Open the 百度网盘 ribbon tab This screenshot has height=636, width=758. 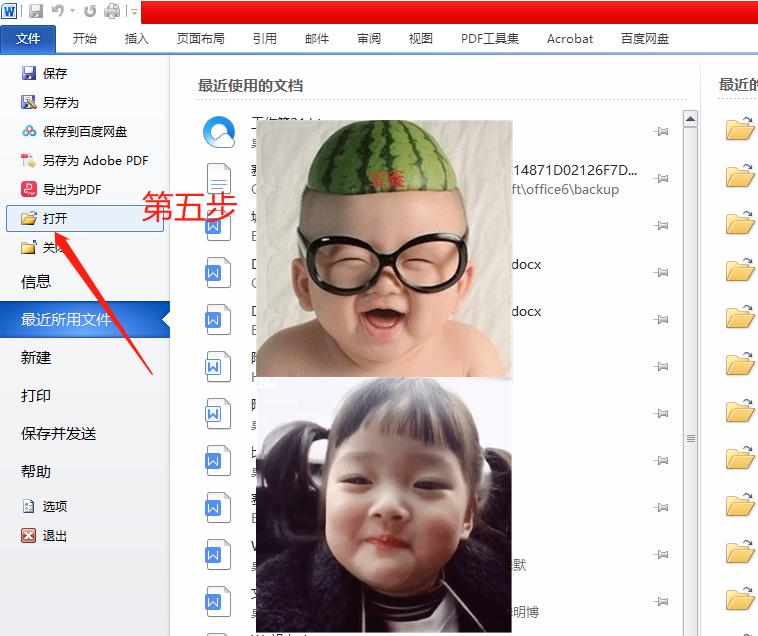645,39
